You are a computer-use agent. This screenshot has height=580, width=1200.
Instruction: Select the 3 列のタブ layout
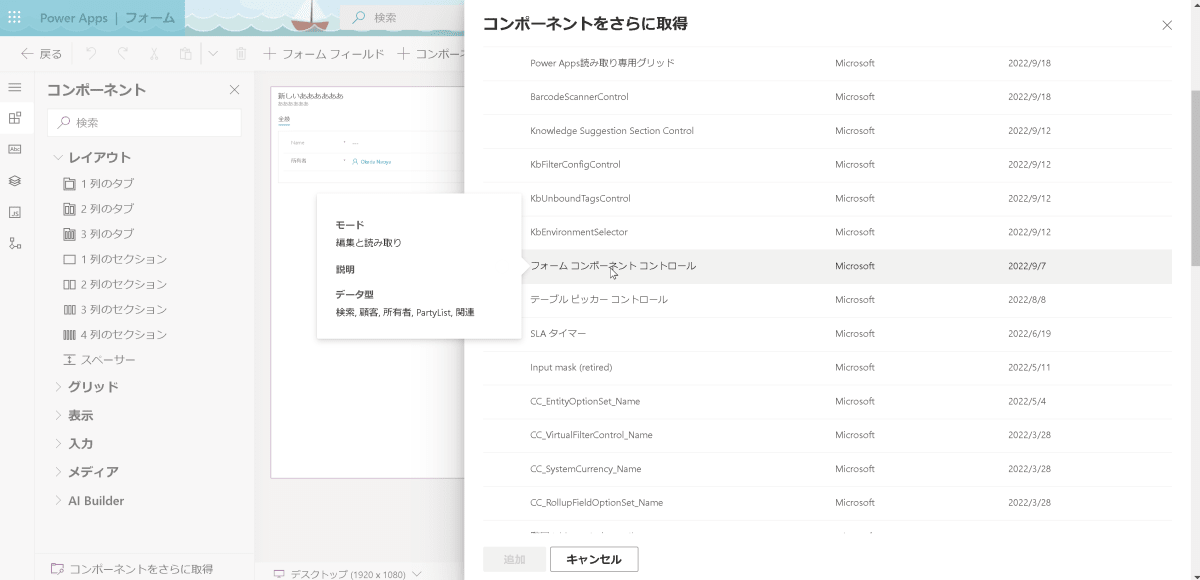pyautogui.click(x=97, y=234)
